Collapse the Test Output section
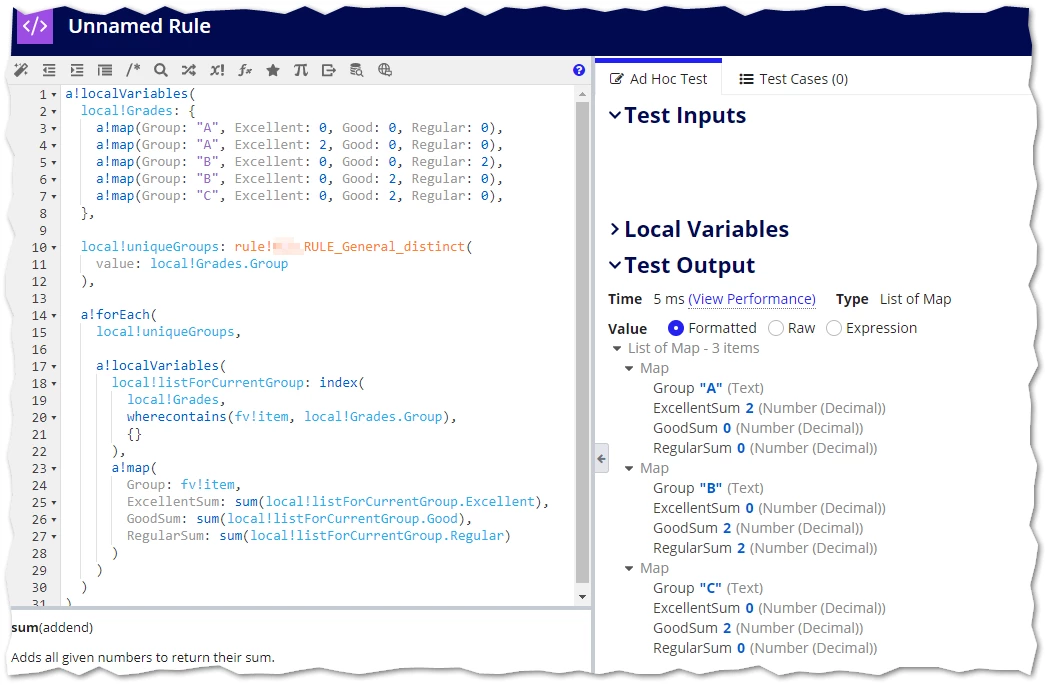The image size is (1048, 685). [615, 265]
